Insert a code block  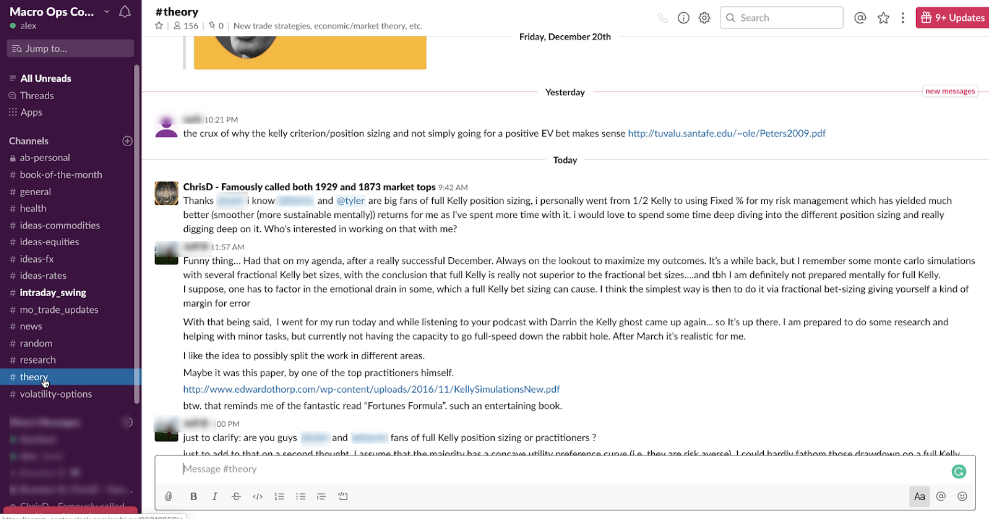coord(343,496)
